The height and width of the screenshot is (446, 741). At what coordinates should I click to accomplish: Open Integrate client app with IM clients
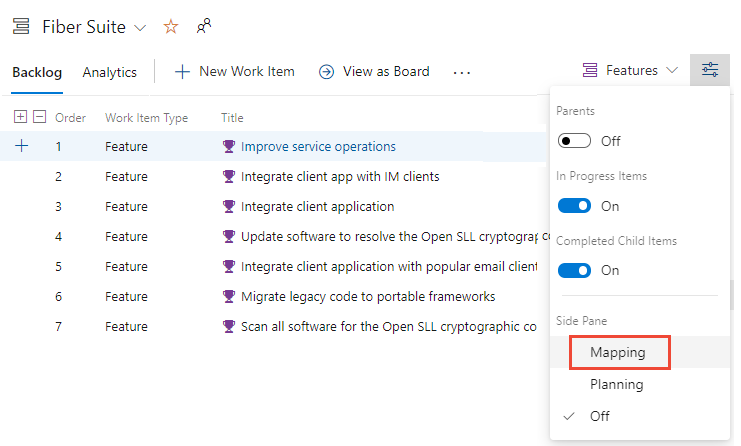coord(340,177)
